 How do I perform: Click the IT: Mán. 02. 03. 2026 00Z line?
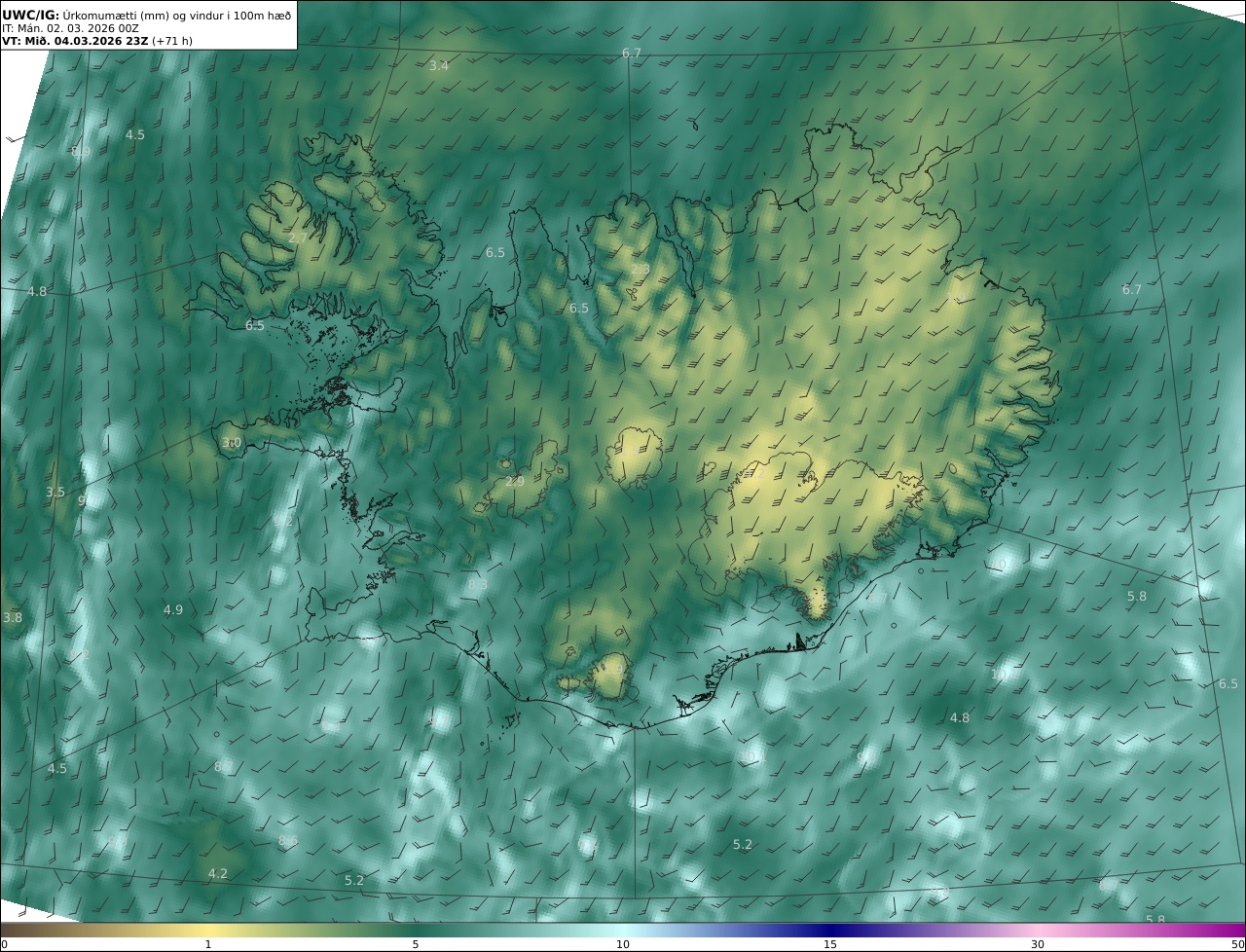pos(70,28)
